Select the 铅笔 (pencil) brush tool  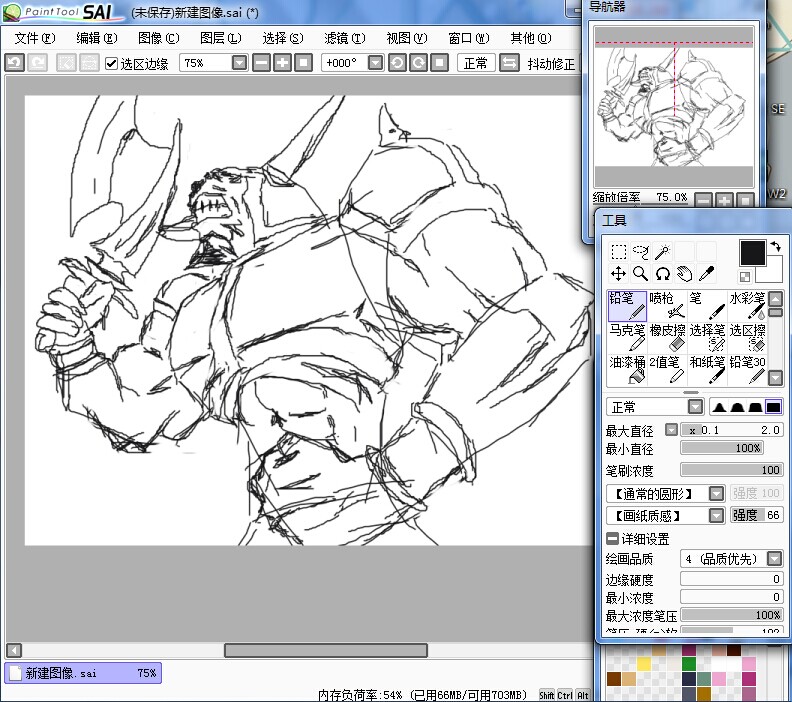click(627, 306)
